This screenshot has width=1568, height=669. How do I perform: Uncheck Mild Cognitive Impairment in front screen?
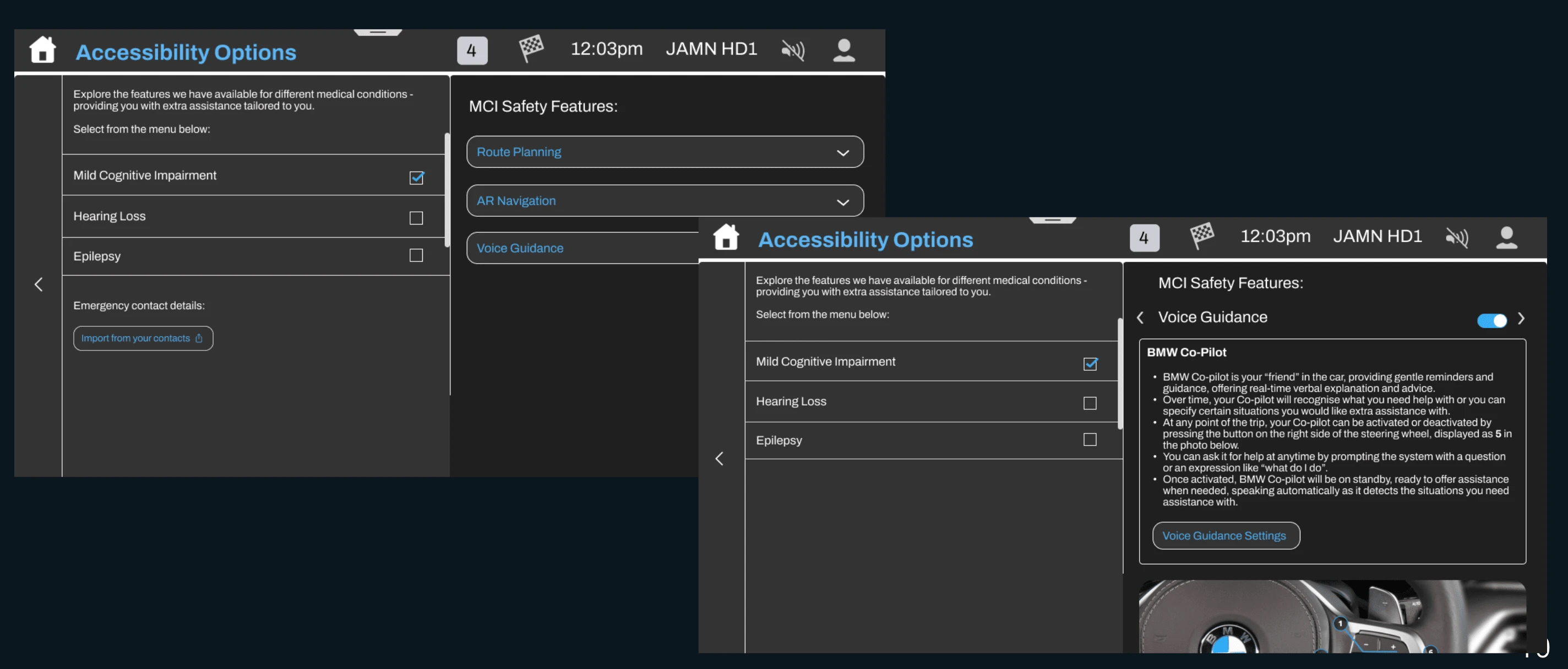[x=1090, y=363]
